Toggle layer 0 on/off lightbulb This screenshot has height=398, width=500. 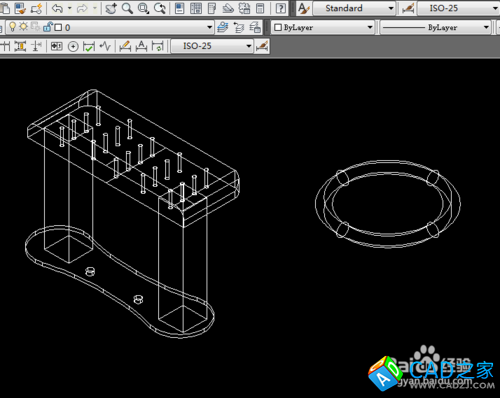pyautogui.click(x=12, y=27)
